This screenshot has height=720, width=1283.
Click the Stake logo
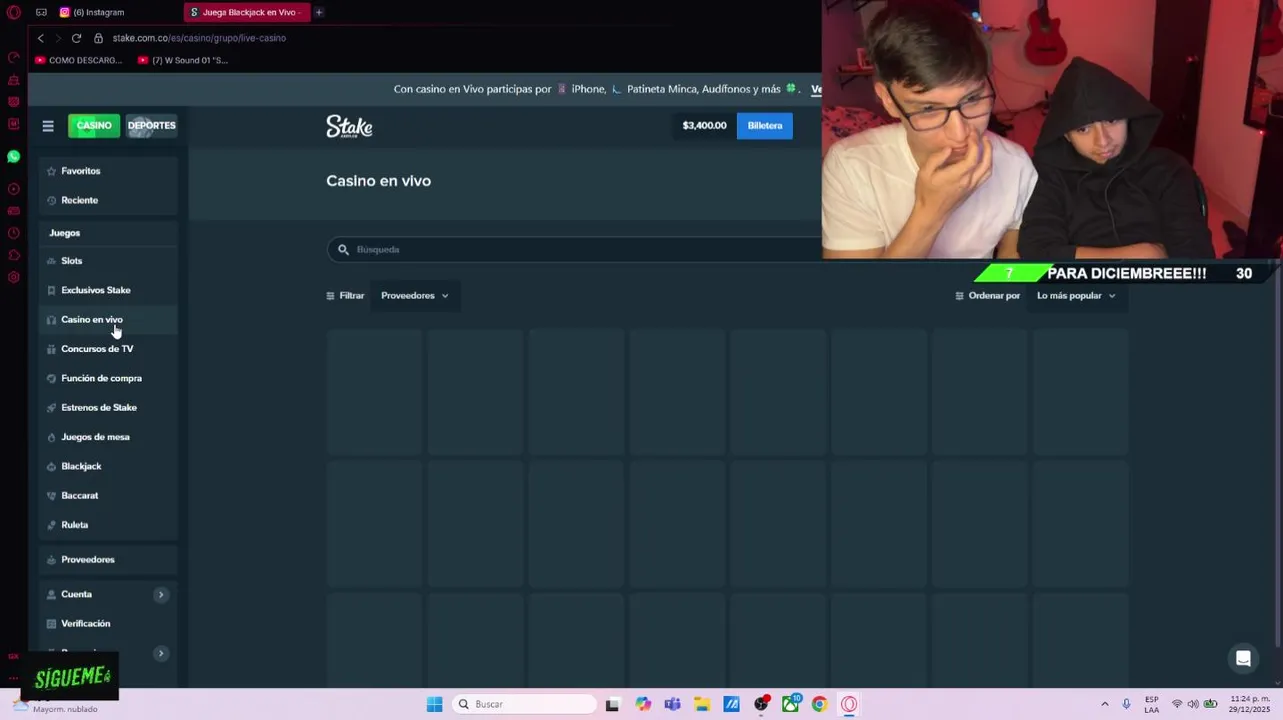pos(349,126)
